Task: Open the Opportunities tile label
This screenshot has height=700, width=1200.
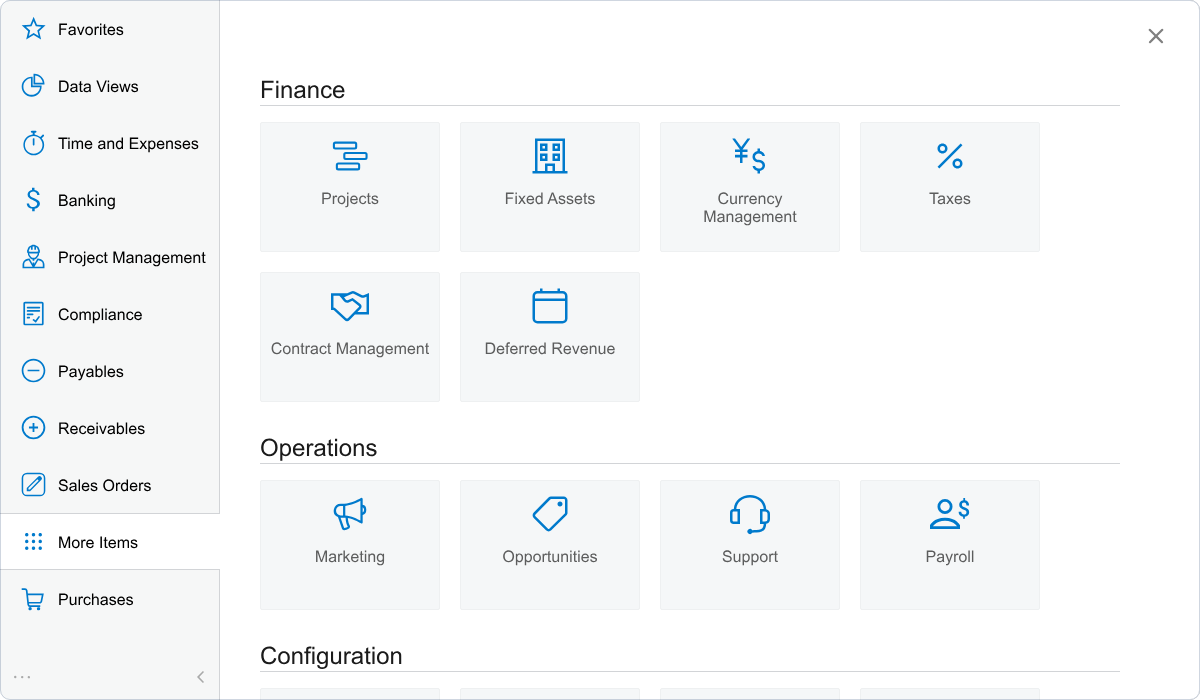Action: (x=550, y=557)
